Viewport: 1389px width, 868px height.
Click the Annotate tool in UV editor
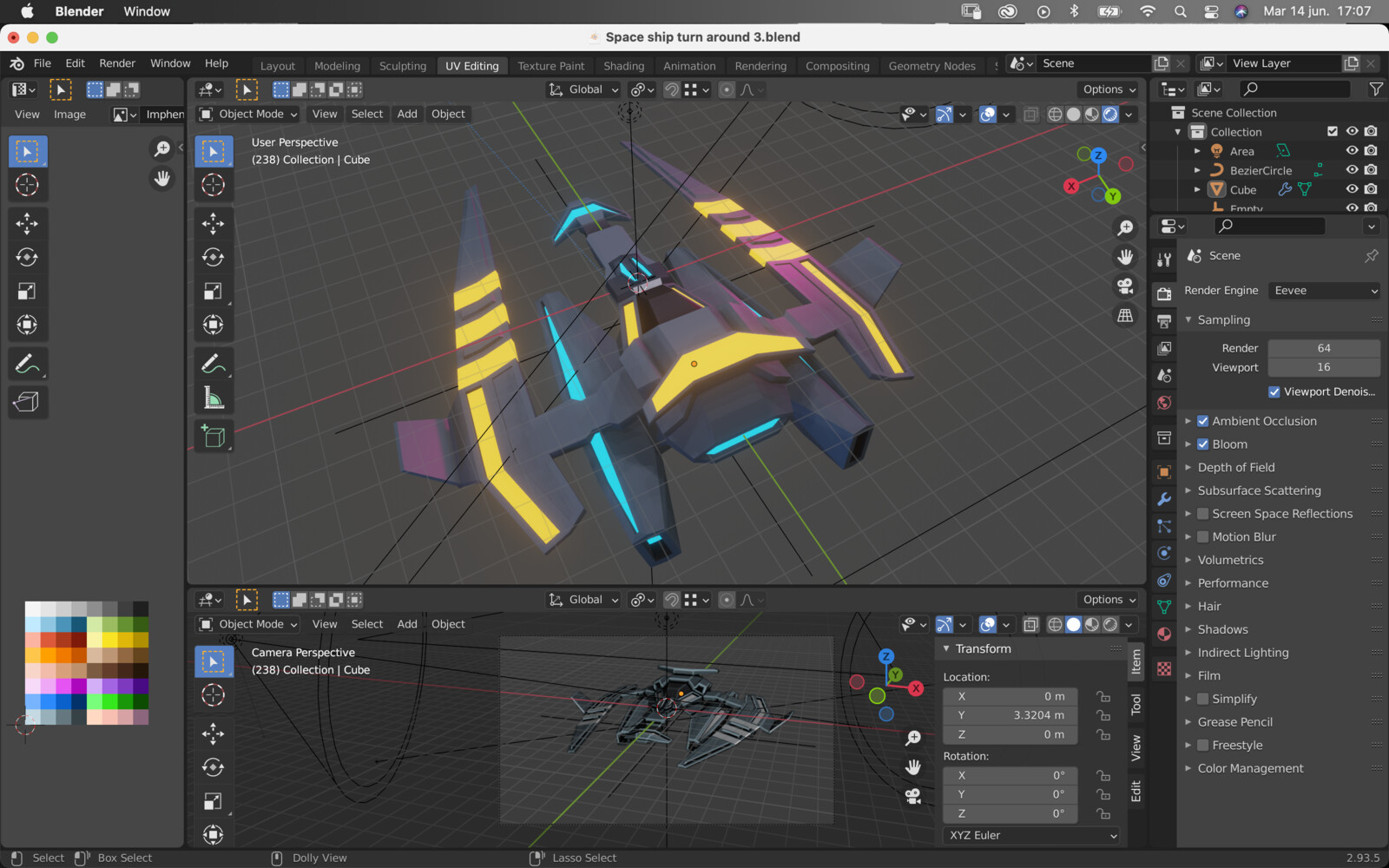[27, 364]
